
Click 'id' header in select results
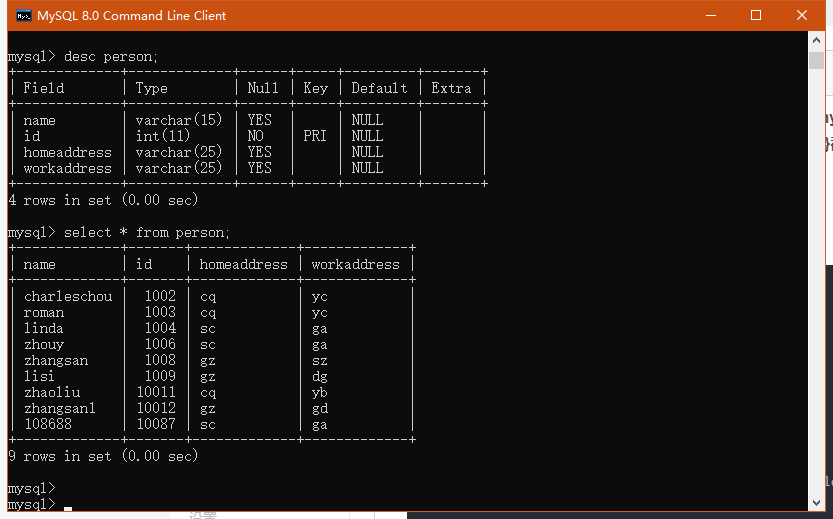[x=143, y=264]
